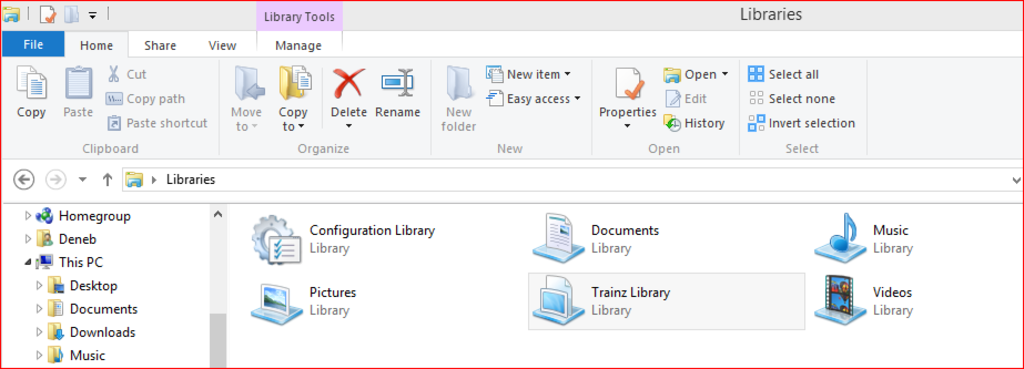Select Homegroup in the navigation pane
Image resolution: width=1024 pixels, height=369 pixels.
(x=95, y=215)
